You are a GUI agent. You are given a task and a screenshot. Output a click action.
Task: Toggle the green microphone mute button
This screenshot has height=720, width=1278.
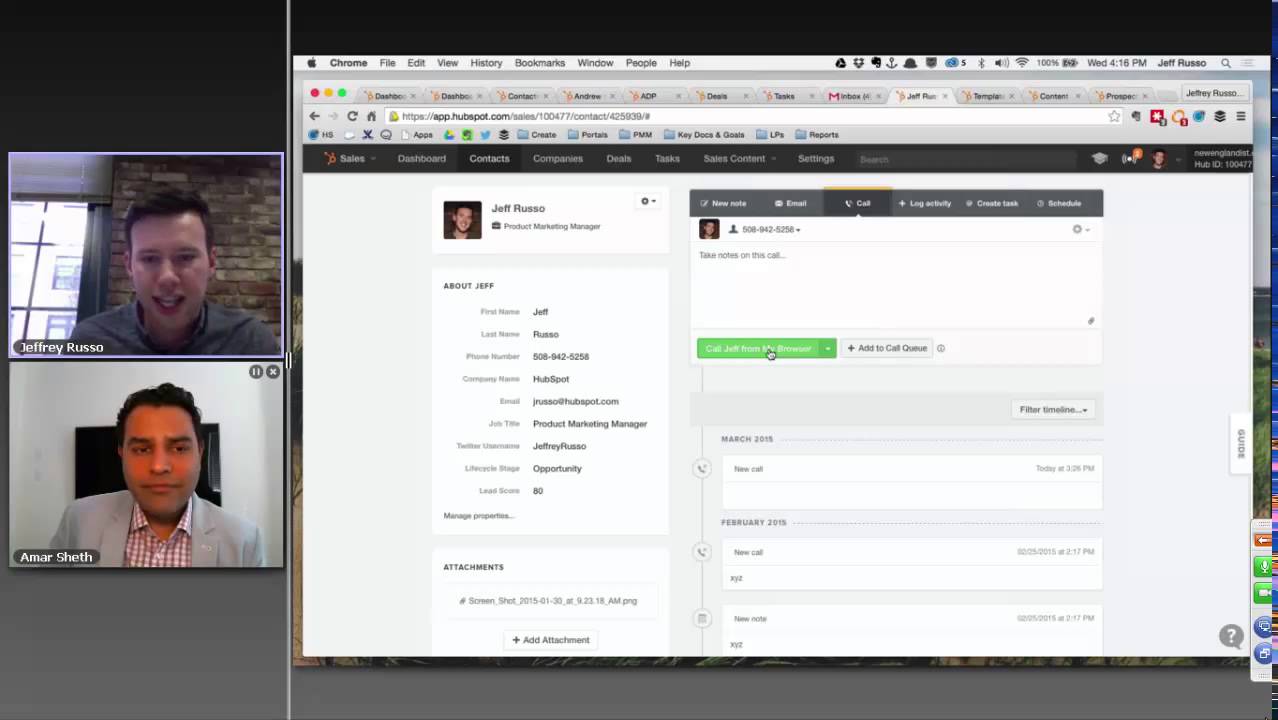(x=1265, y=567)
